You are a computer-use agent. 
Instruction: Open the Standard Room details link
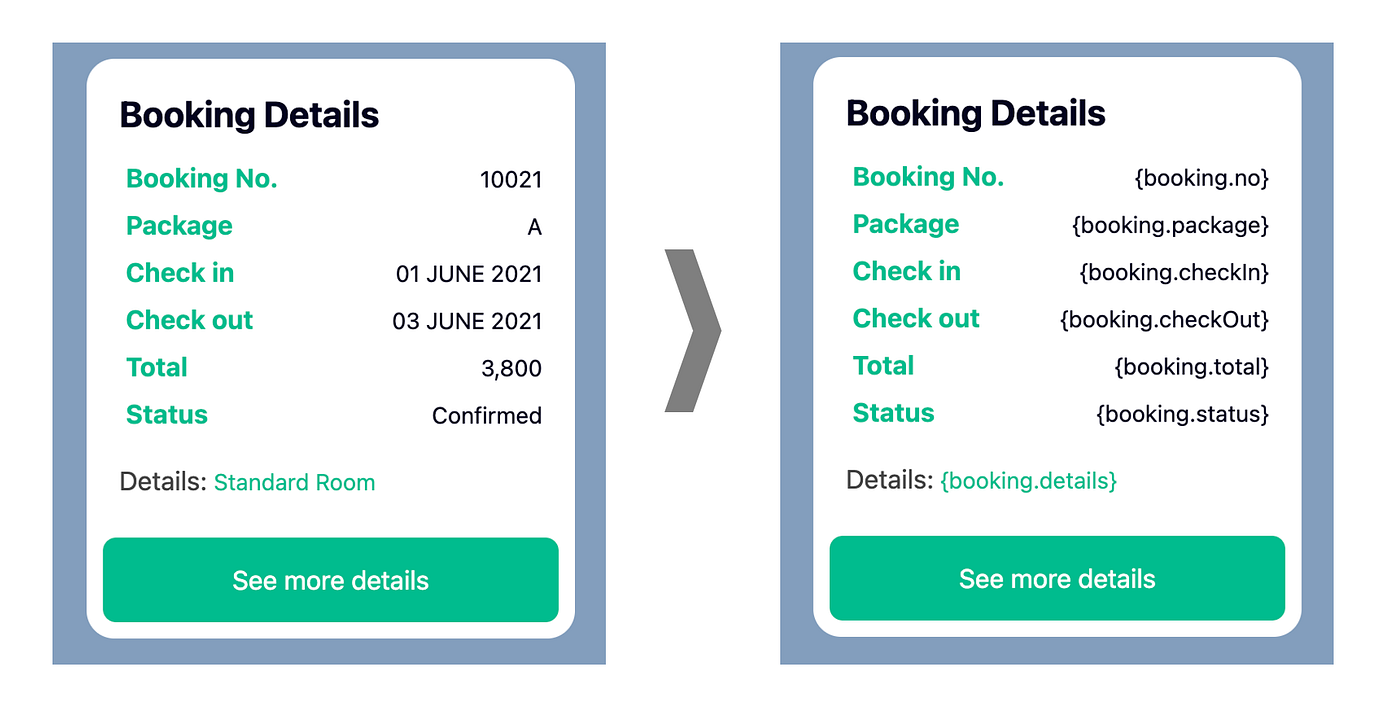(295, 483)
